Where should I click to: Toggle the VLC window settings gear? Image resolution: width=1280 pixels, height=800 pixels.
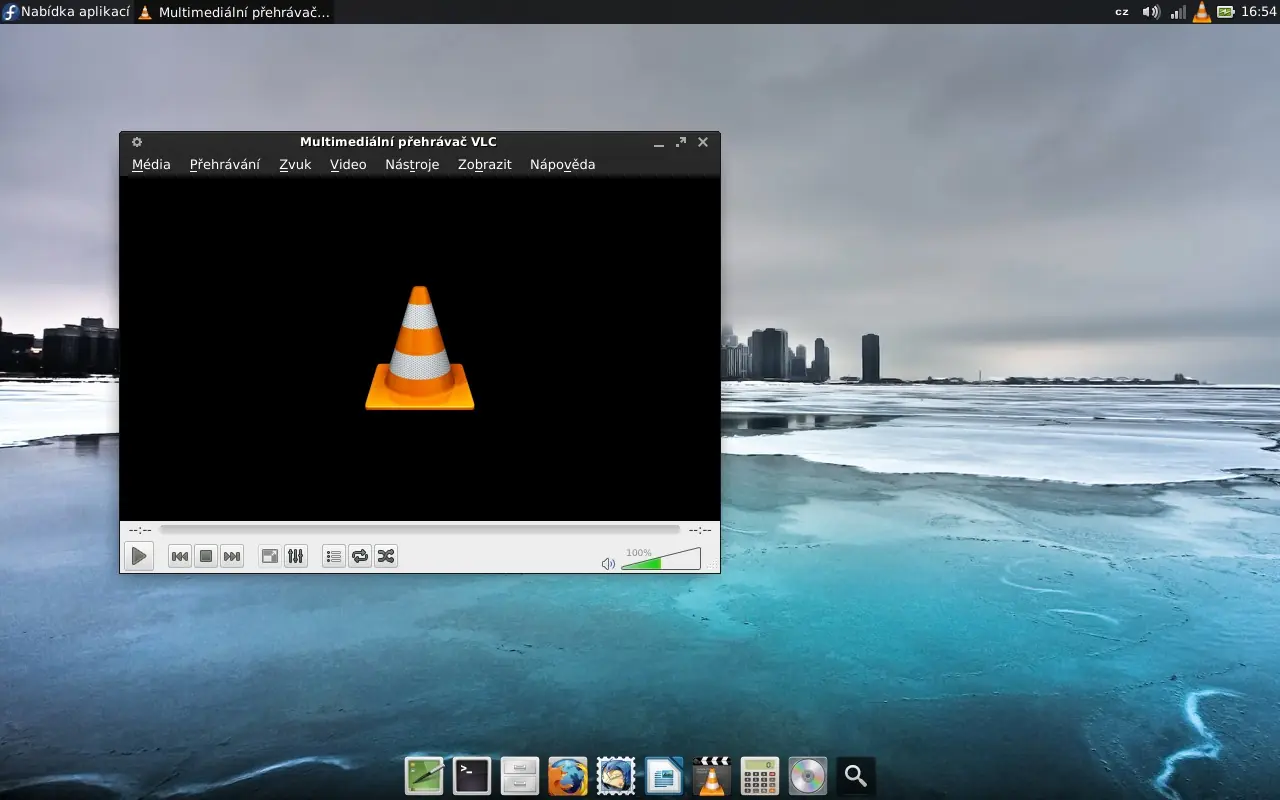coord(136,142)
